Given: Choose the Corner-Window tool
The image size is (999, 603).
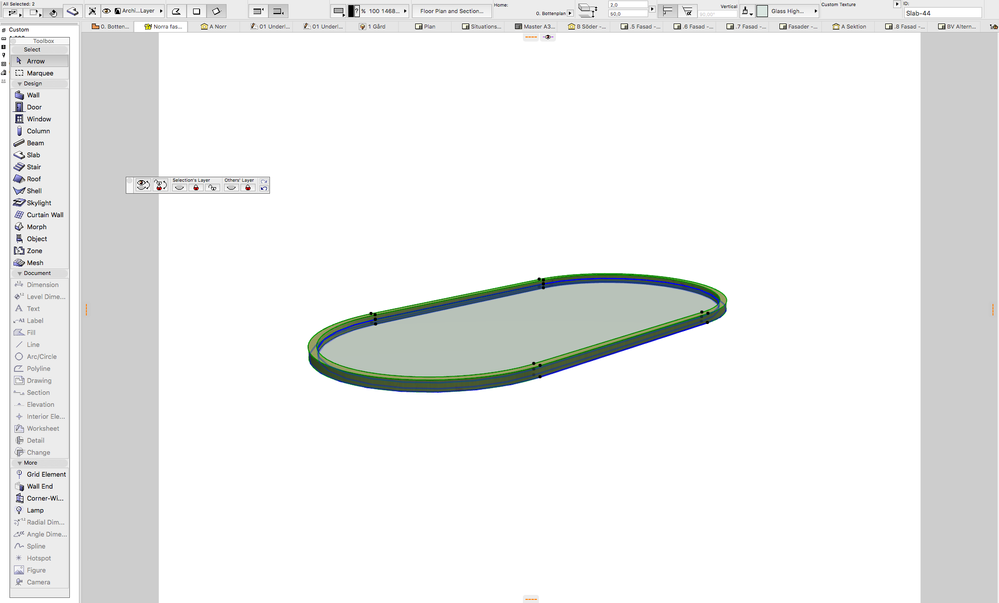Looking at the screenshot, I should pos(40,498).
